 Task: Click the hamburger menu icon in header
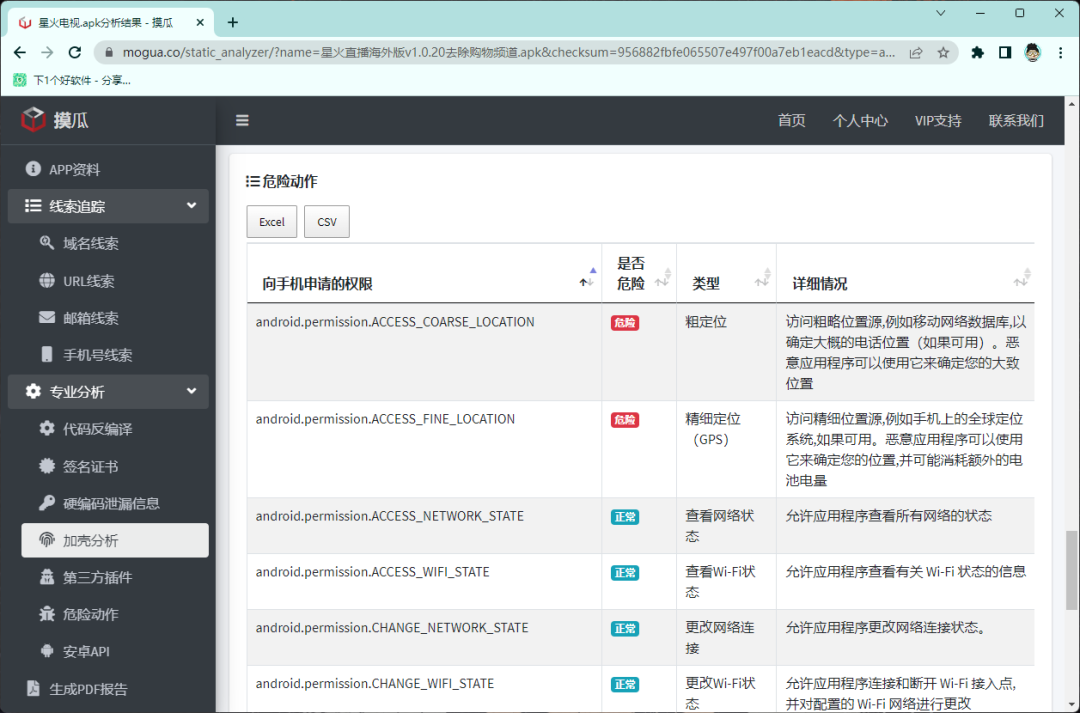click(242, 120)
